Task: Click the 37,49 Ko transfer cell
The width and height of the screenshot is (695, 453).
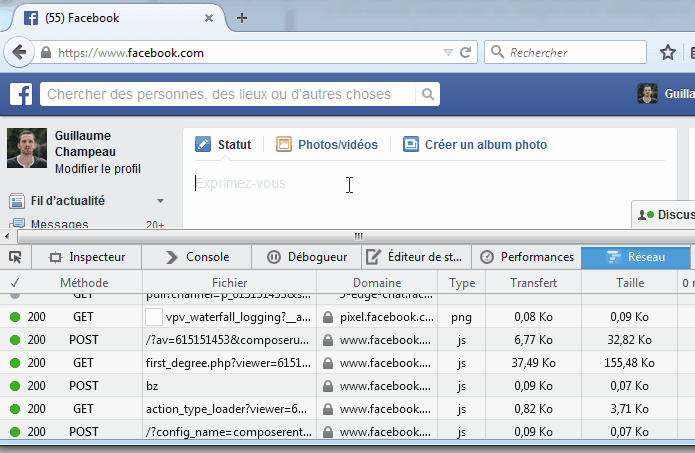Action: coord(534,363)
